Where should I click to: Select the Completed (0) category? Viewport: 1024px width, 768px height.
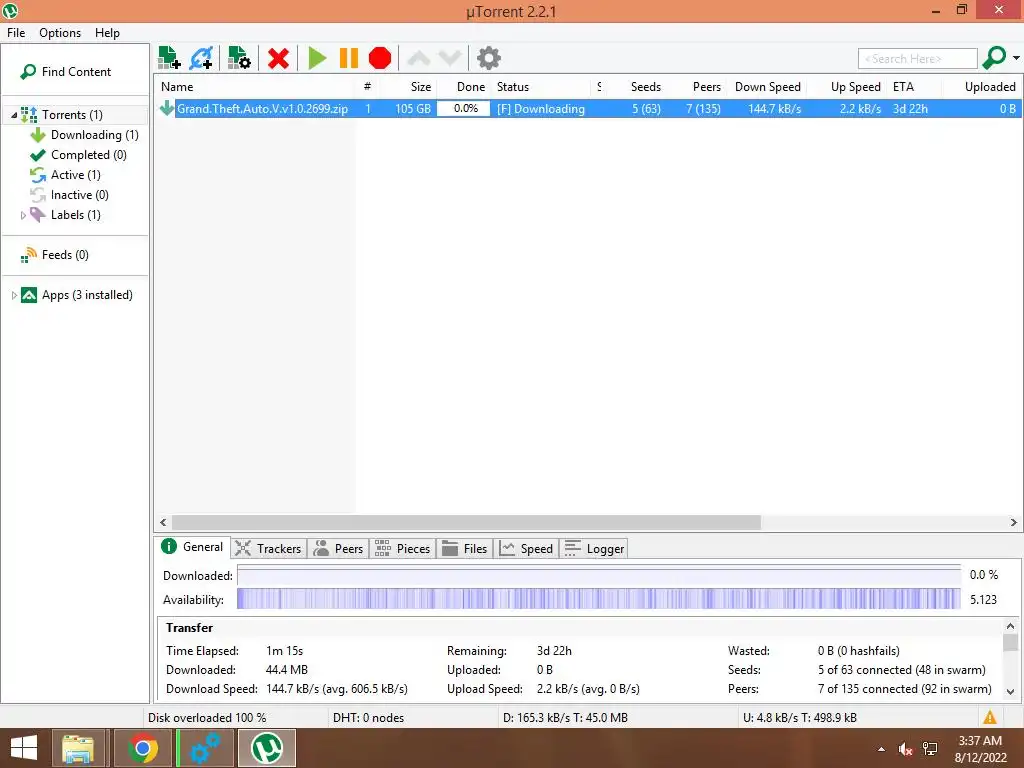click(89, 155)
